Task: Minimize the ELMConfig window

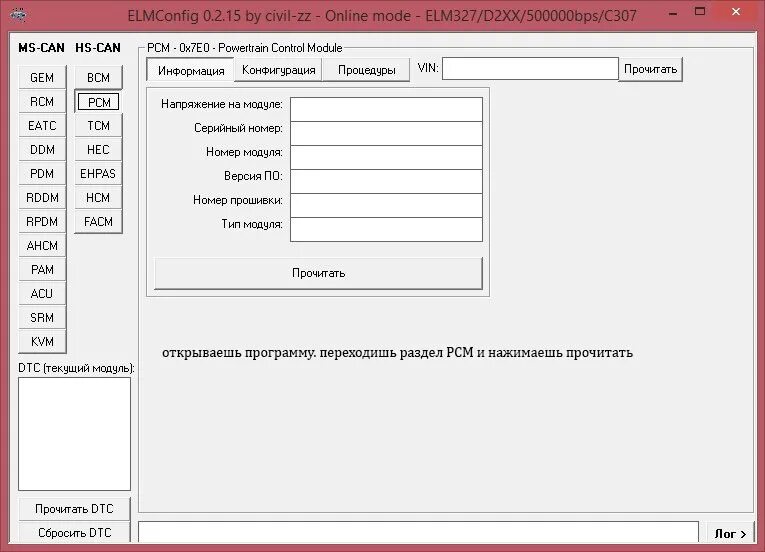Action: click(x=673, y=13)
